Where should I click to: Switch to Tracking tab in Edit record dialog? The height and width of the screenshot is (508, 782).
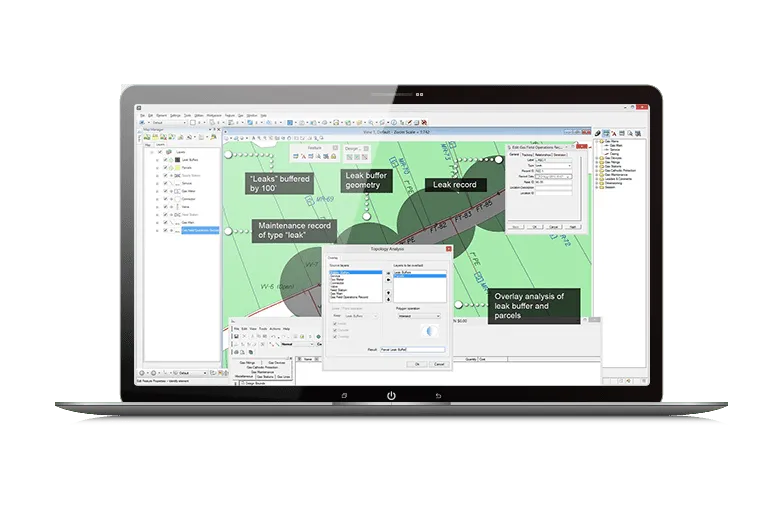click(527, 155)
